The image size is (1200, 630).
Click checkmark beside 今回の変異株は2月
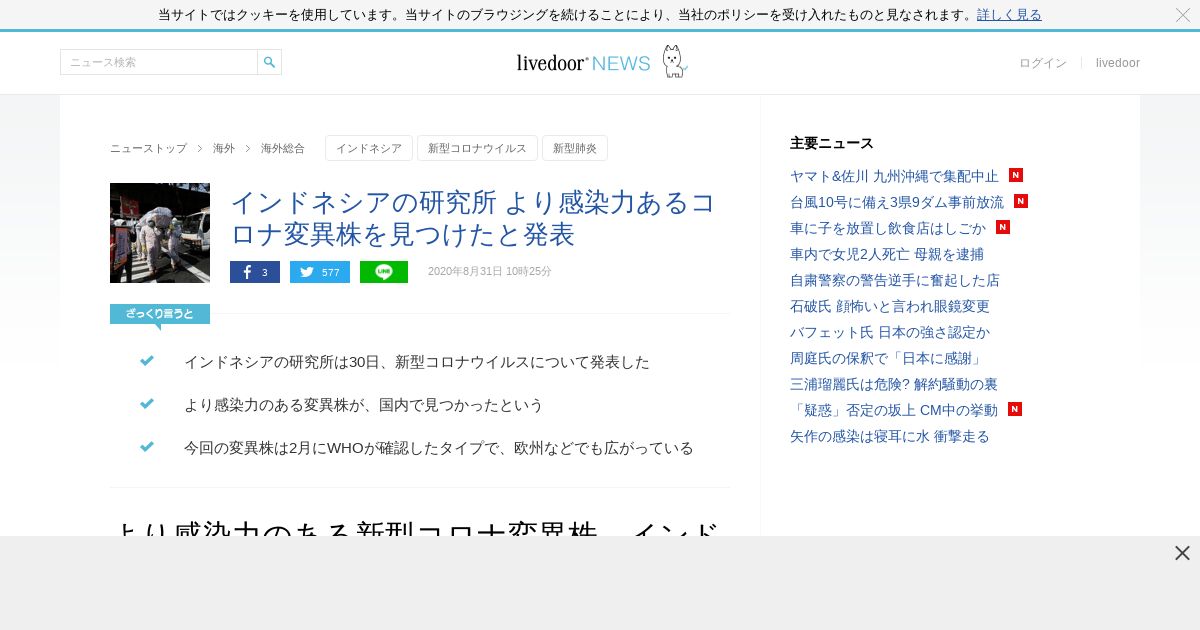pos(147,447)
